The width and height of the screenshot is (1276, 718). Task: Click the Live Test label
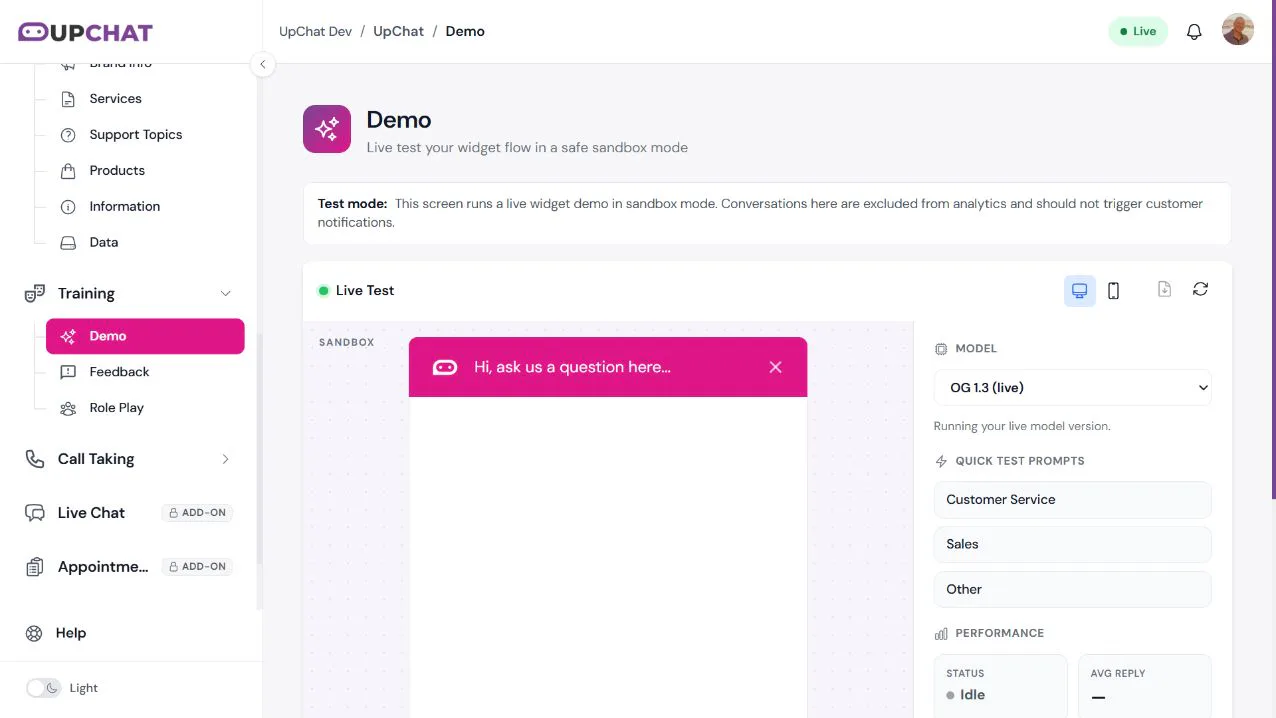[365, 291]
